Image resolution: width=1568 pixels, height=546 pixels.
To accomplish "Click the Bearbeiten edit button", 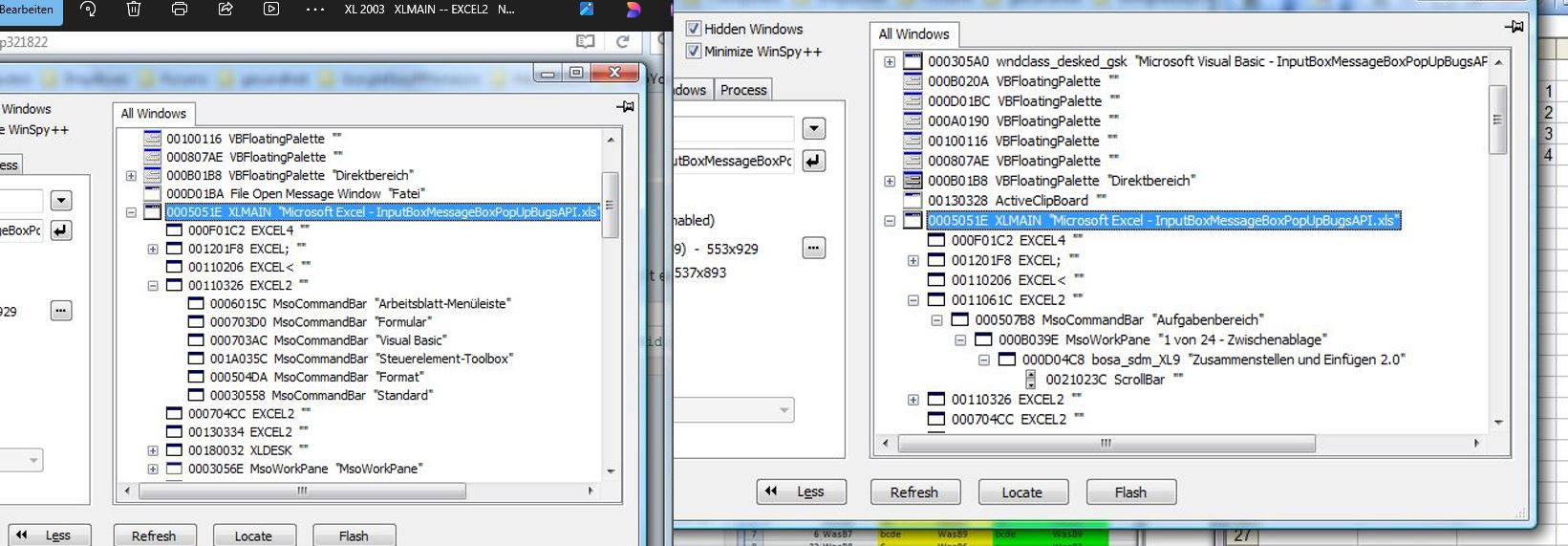I will (29, 10).
